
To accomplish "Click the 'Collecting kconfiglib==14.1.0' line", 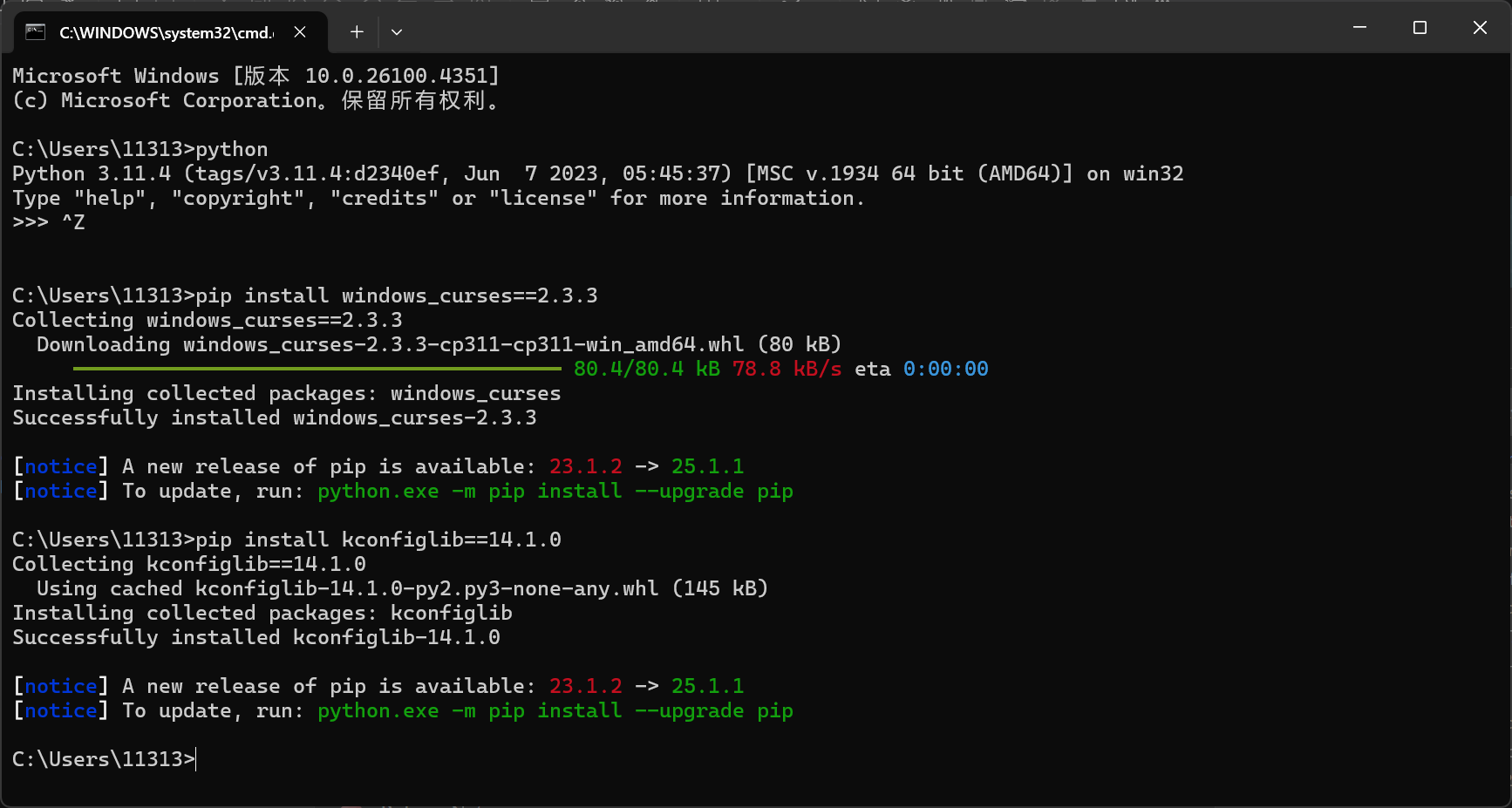I will [x=189, y=564].
